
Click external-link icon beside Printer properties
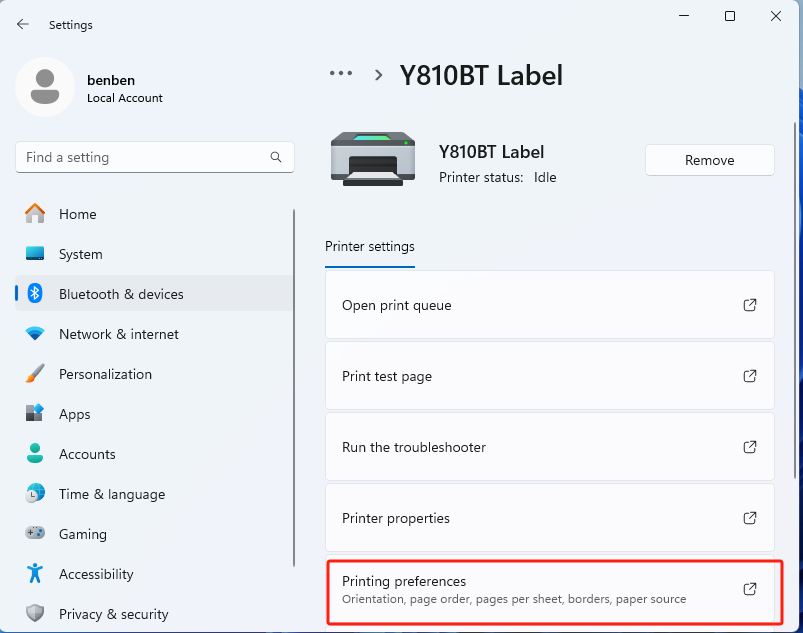point(750,518)
